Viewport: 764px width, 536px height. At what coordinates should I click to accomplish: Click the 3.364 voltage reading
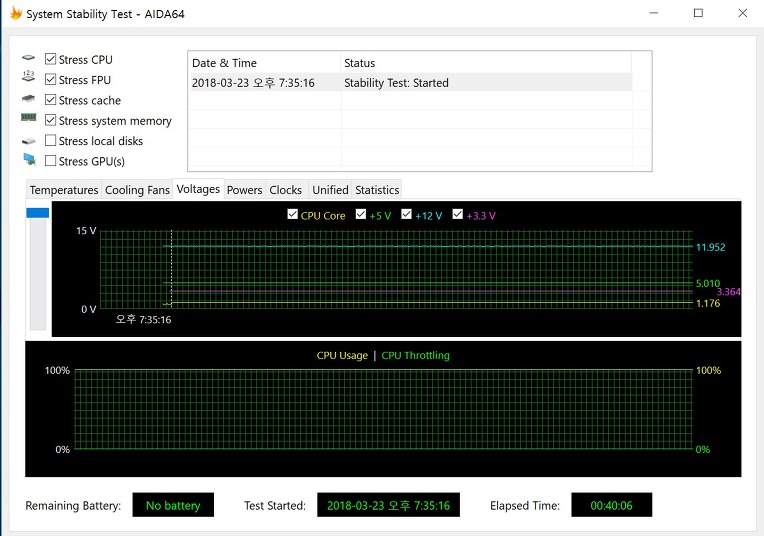click(728, 292)
